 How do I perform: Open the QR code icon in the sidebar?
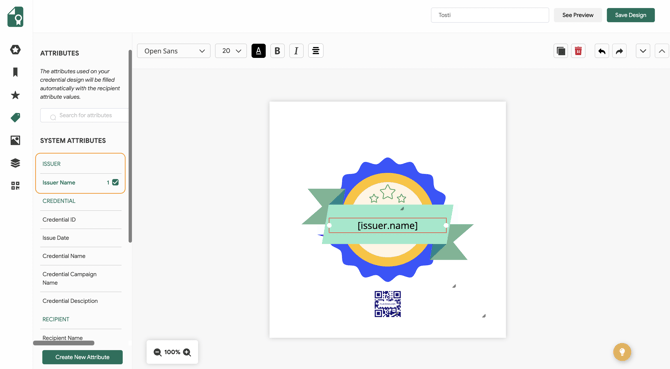coord(15,185)
